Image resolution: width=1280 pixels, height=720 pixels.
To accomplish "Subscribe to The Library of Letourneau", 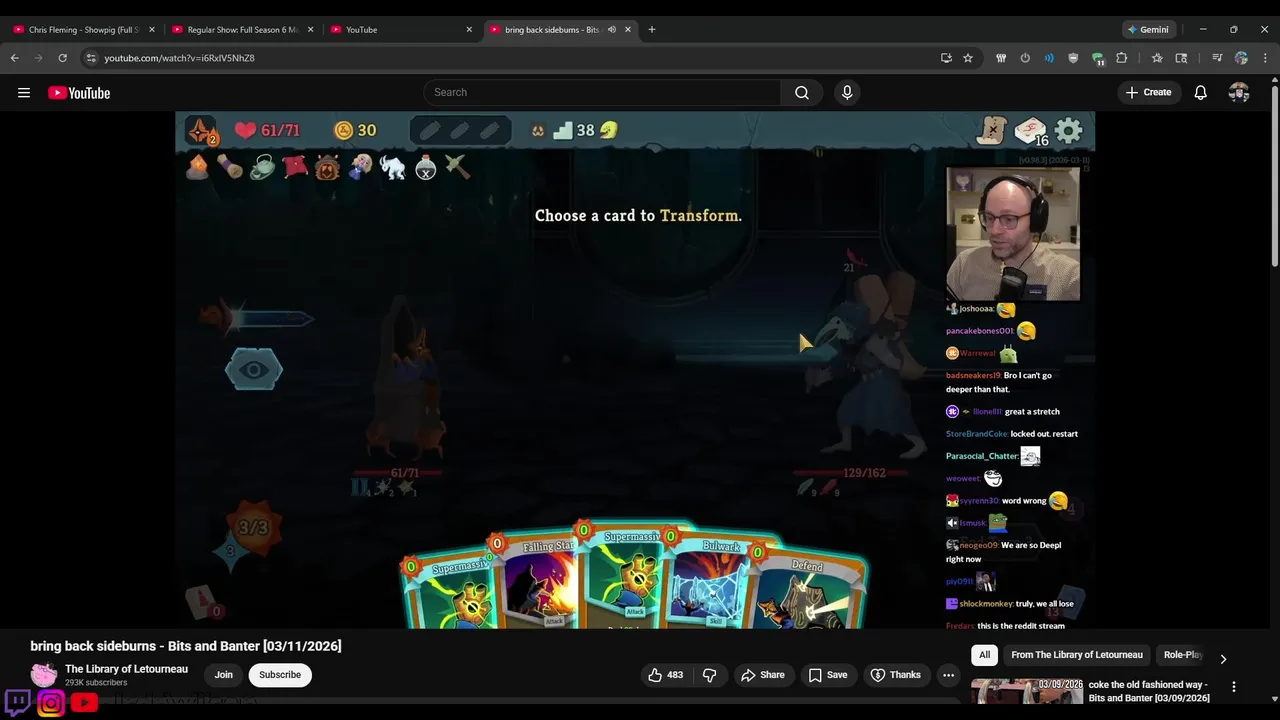I will click(x=280, y=675).
